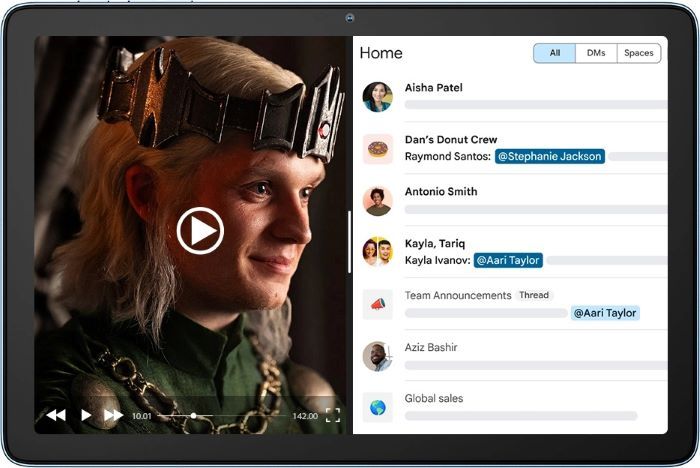
Task: Open the Kayla, Tariq group avatar
Action: point(378,251)
